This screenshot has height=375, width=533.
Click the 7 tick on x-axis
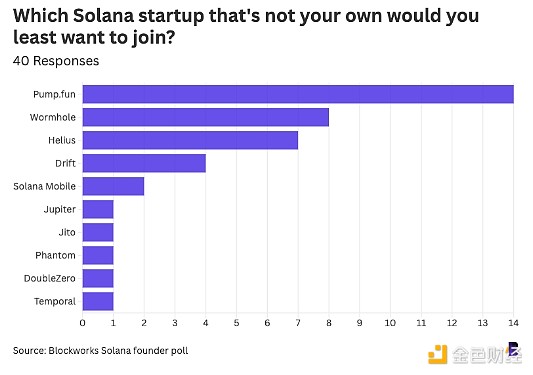coord(298,323)
